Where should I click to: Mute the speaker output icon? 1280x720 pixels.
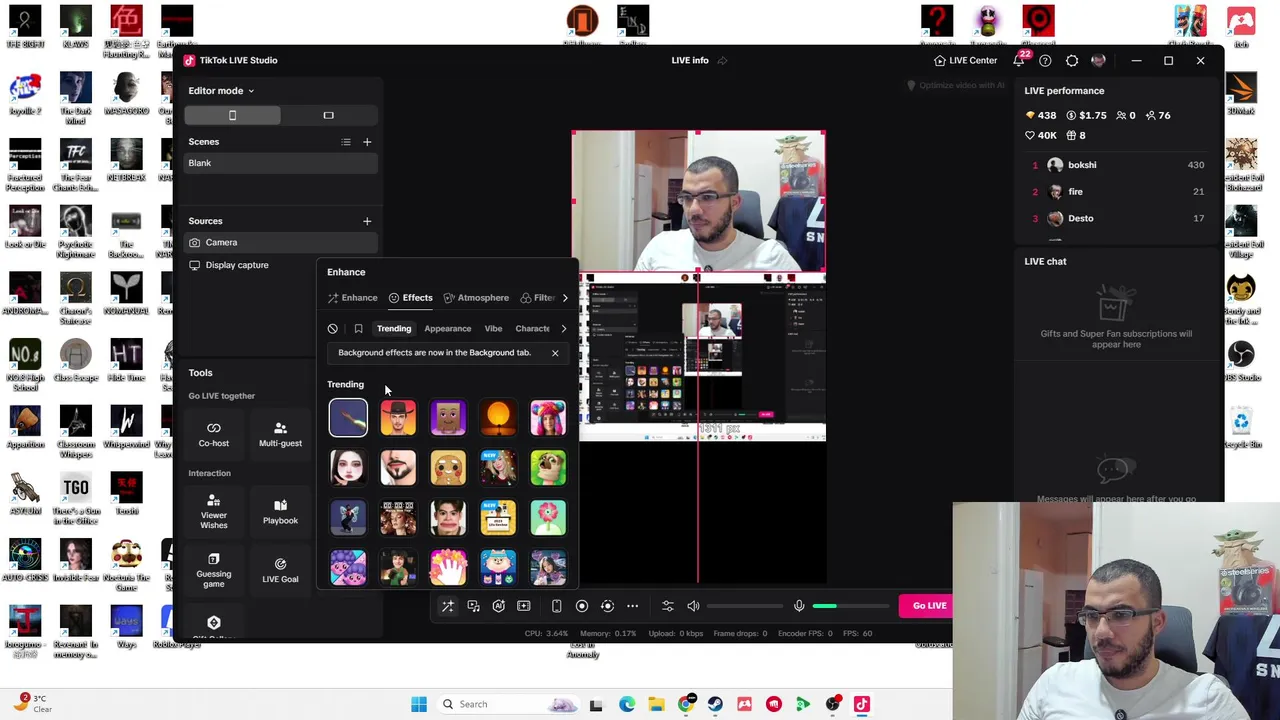[x=693, y=606]
